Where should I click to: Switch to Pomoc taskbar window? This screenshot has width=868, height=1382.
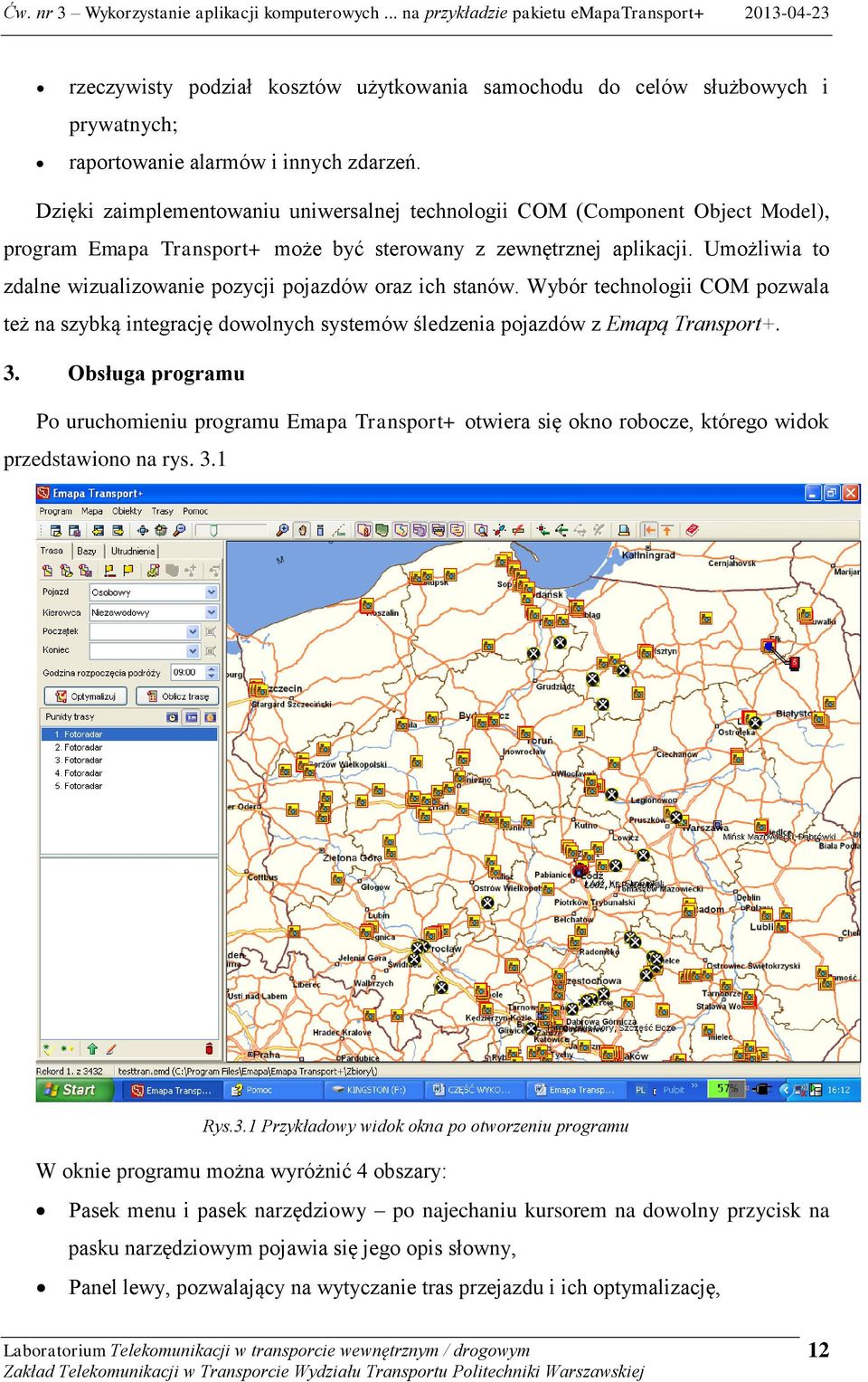coord(274,1090)
